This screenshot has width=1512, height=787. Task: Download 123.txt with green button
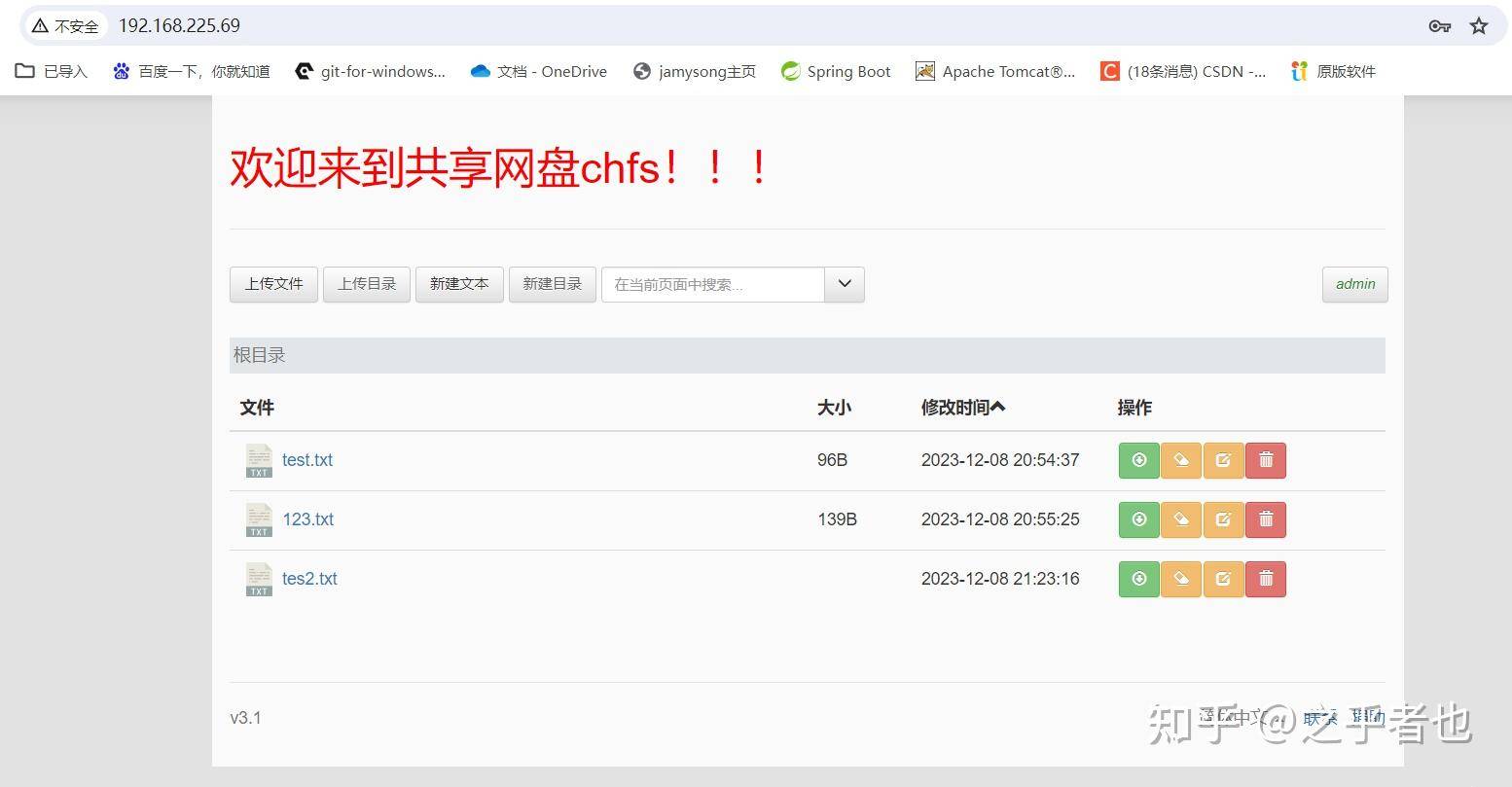tap(1139, 519)
